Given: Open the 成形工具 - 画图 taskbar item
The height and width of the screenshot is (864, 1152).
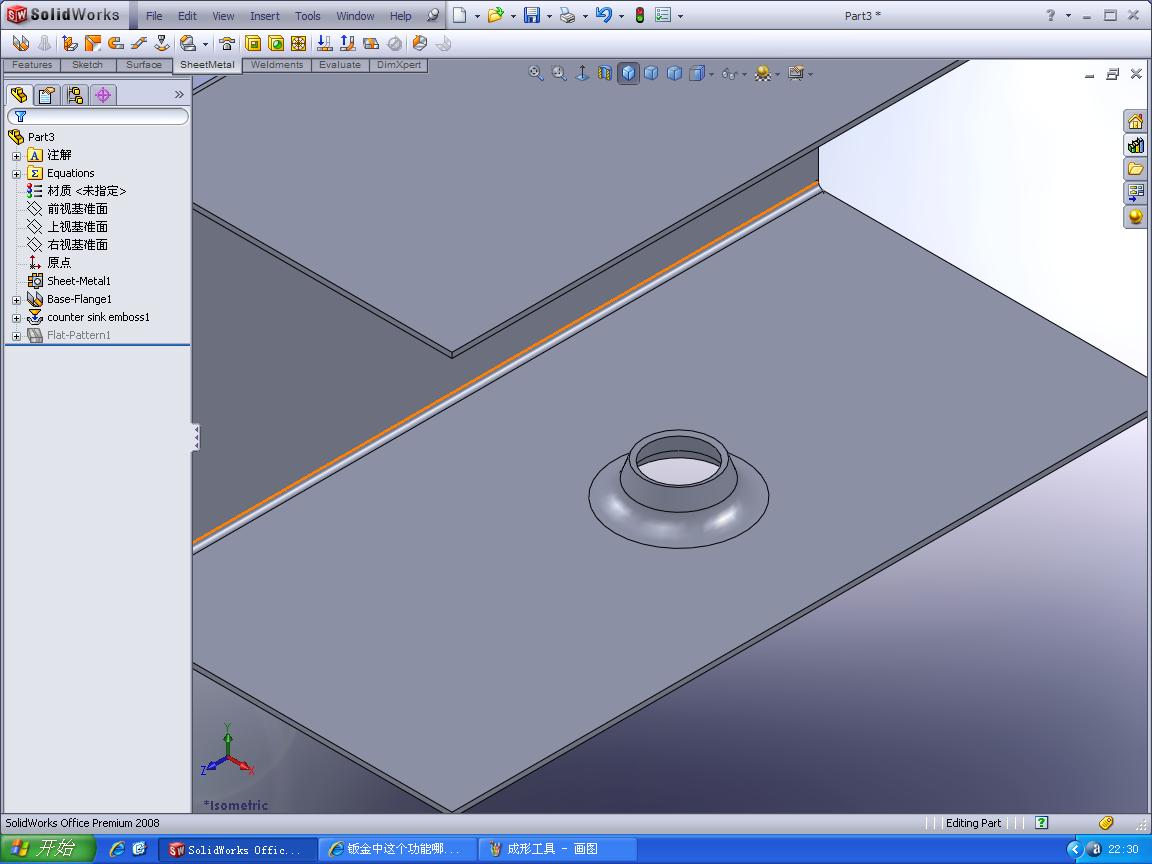Looking at the screenshot, I should 556,849.
